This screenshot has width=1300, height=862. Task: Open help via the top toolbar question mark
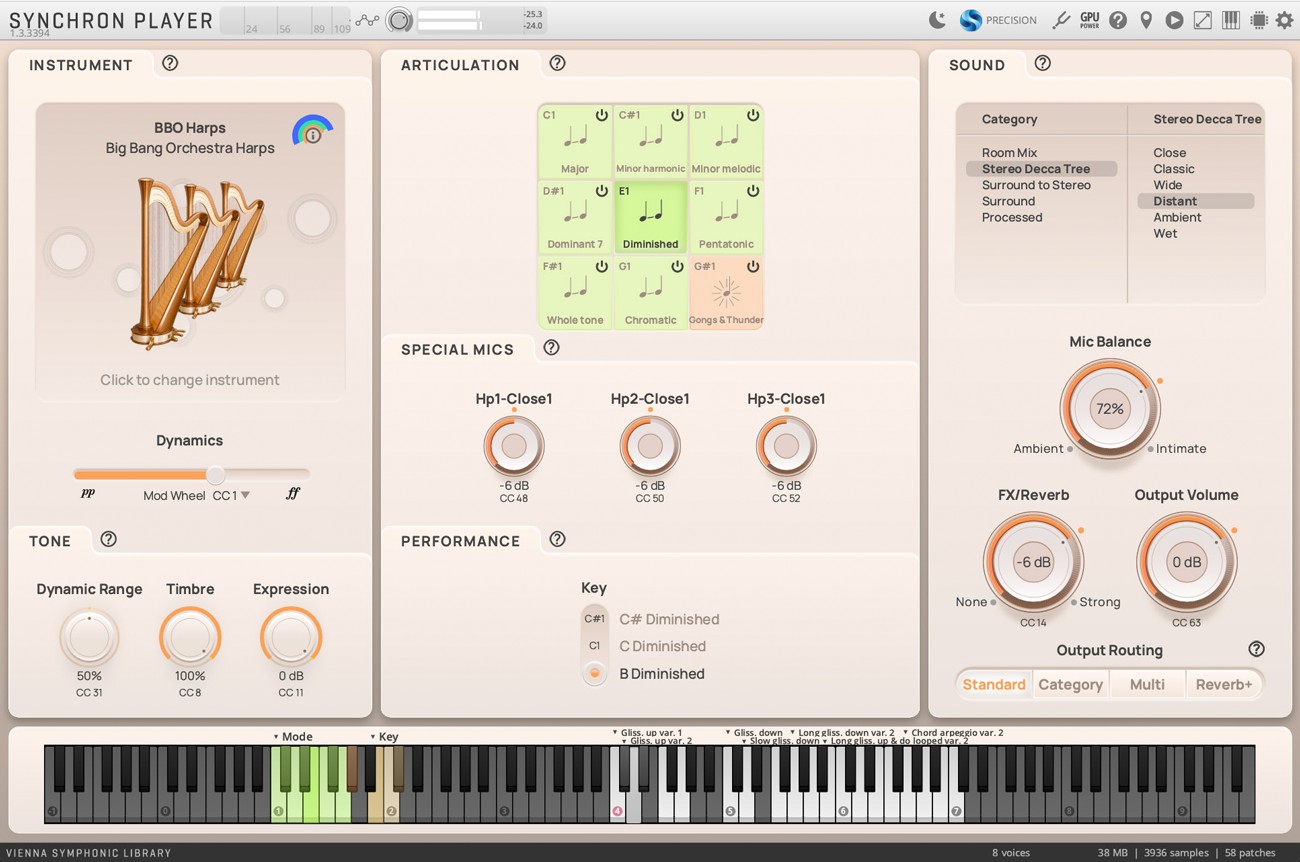point(1118,20)
